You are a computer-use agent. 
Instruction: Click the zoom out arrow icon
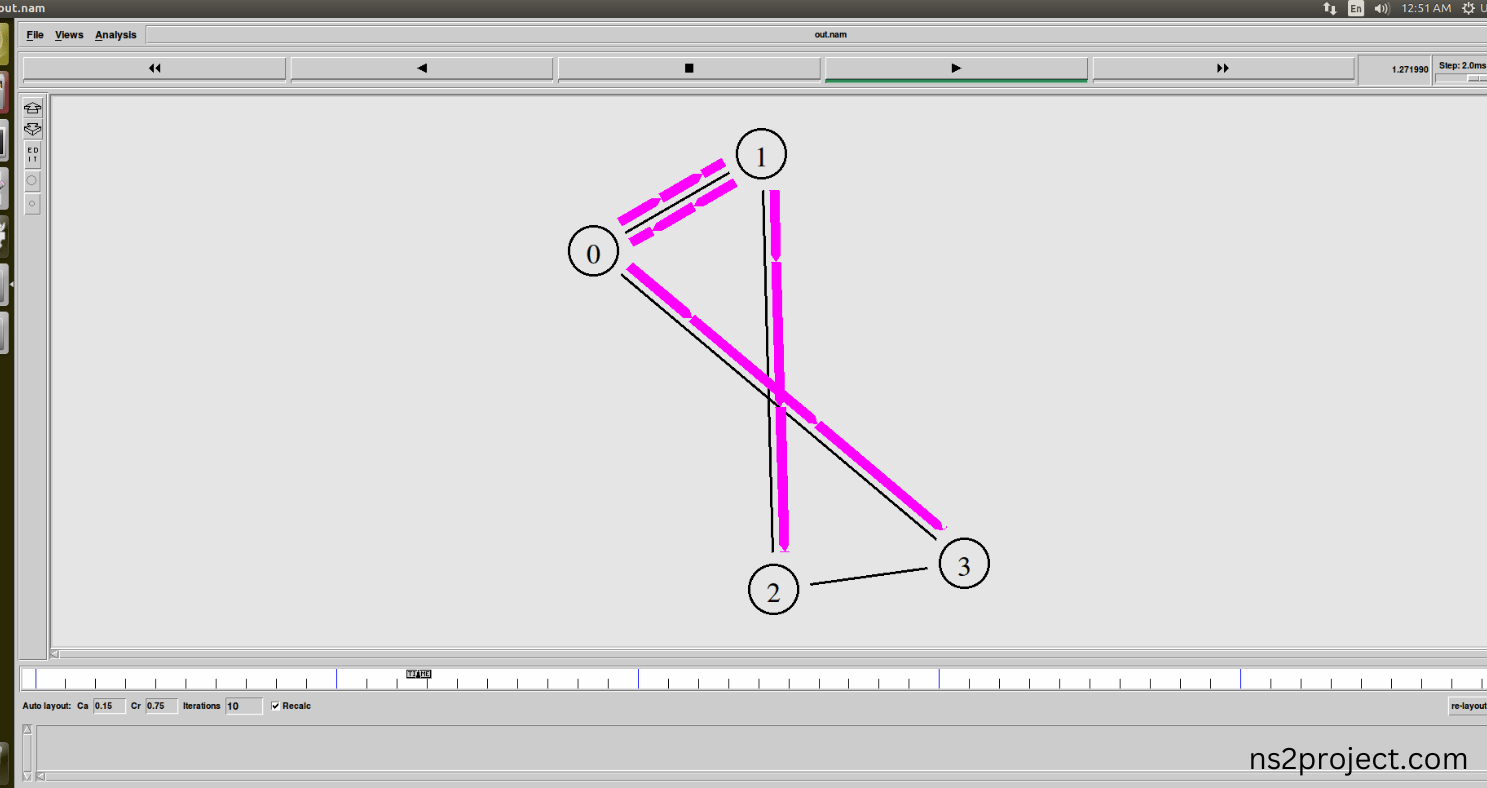33,130
